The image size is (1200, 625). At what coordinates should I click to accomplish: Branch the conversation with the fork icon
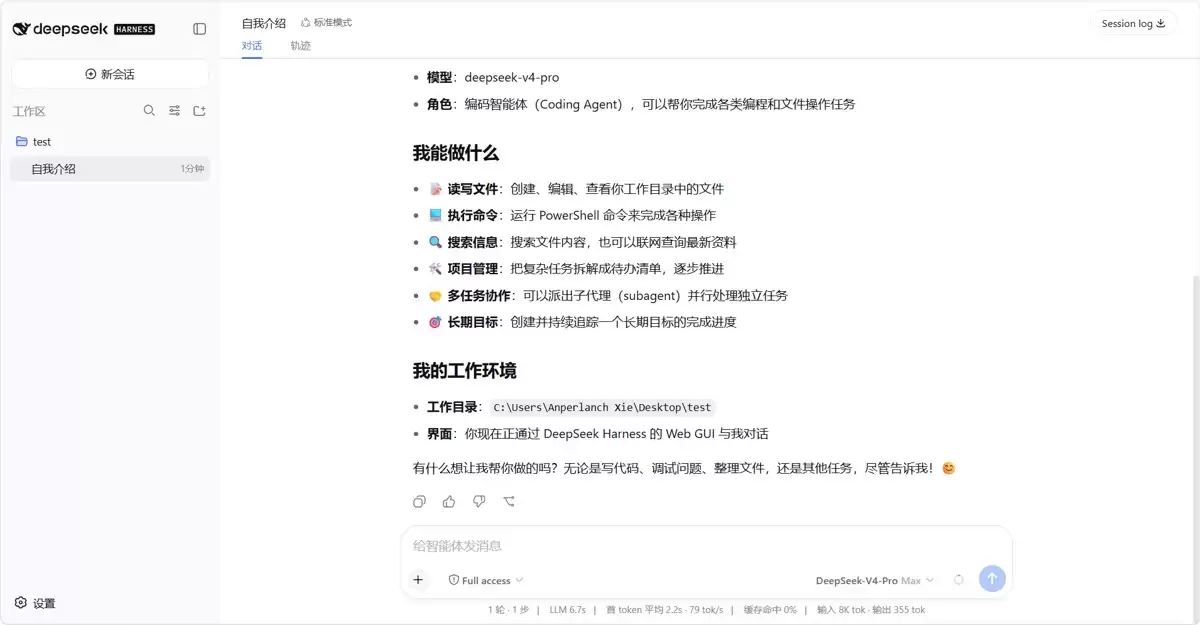pos(509,501)
